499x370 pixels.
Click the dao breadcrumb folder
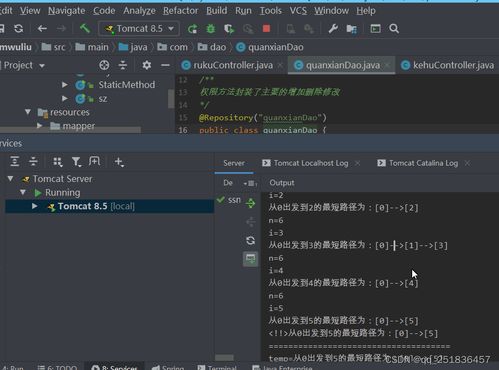coord(212,47)
